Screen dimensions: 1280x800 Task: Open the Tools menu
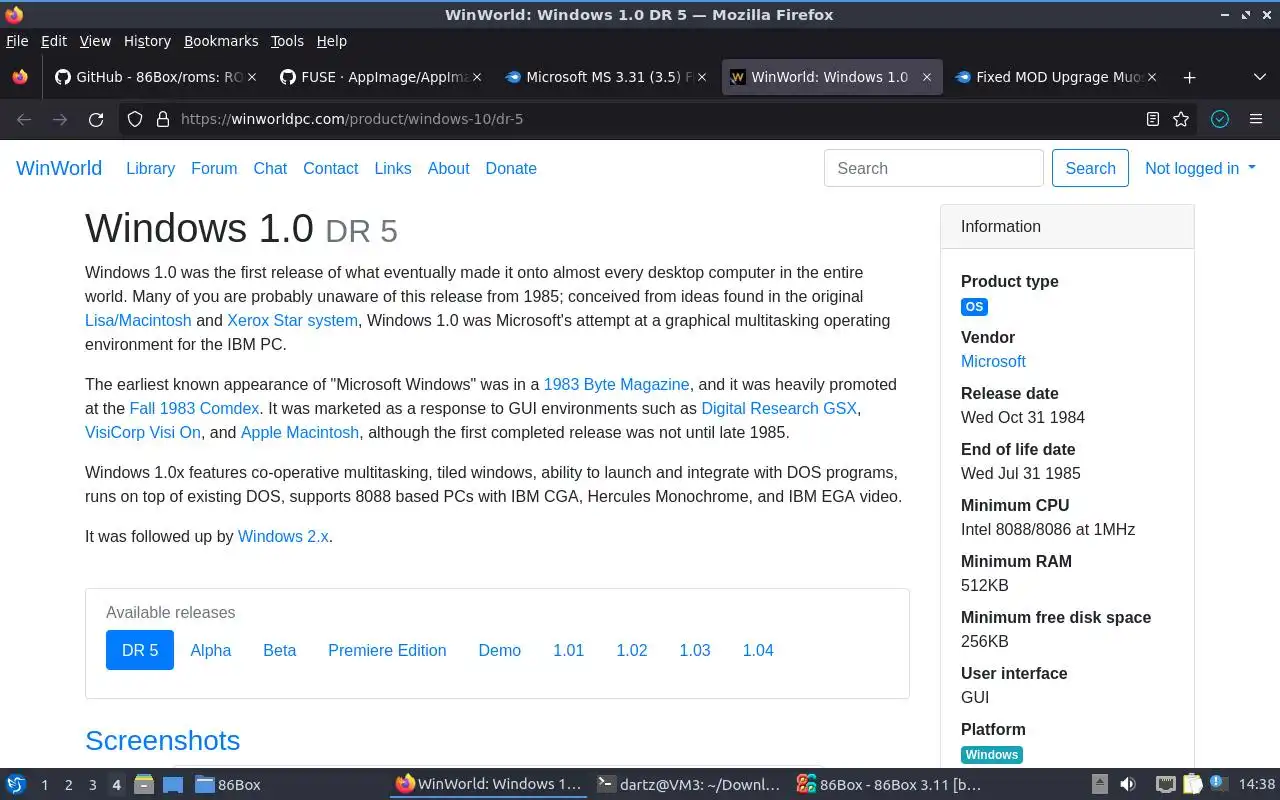287,41
